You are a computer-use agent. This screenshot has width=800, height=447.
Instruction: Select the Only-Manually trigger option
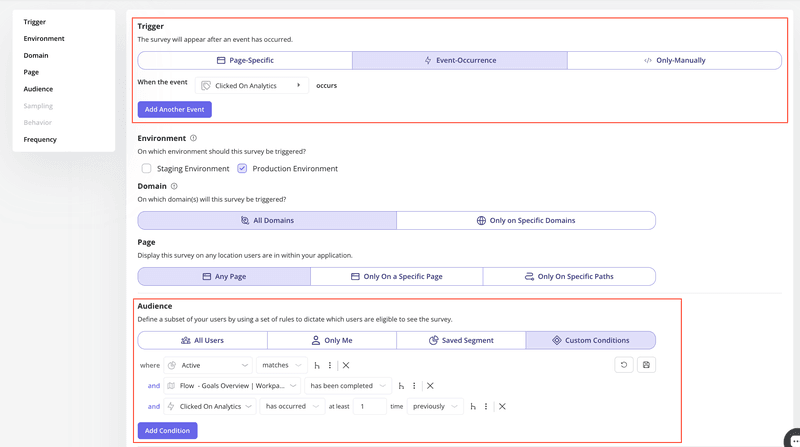coord(674,60)
